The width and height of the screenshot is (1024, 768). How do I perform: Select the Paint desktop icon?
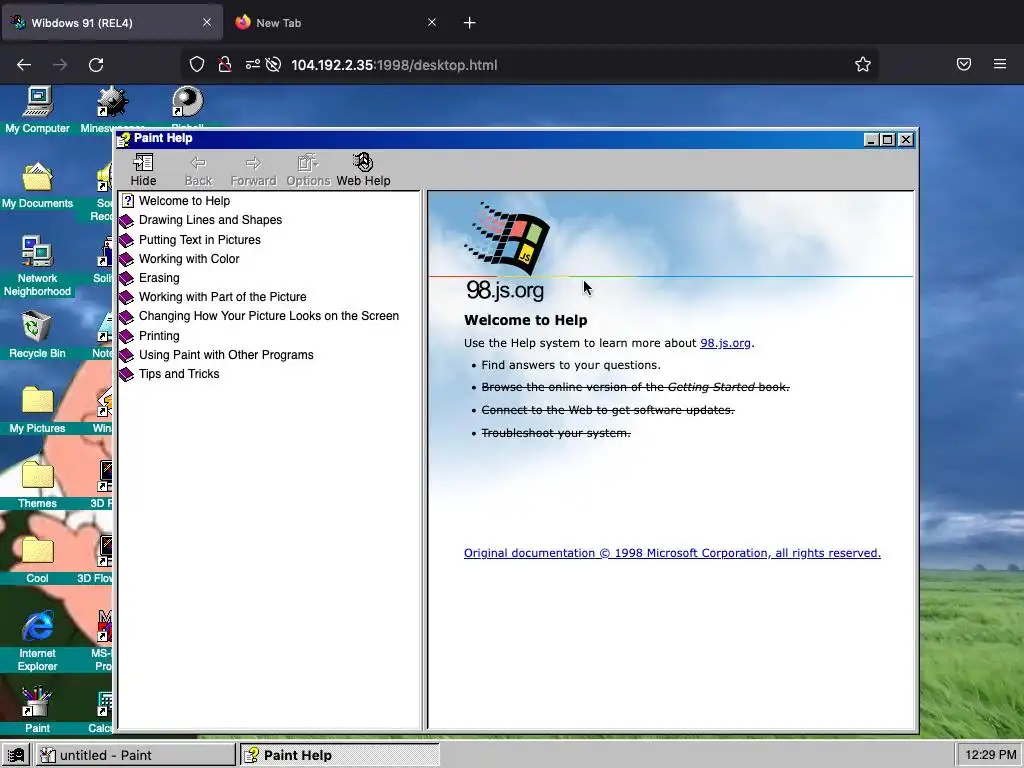[x=37, y=710]
